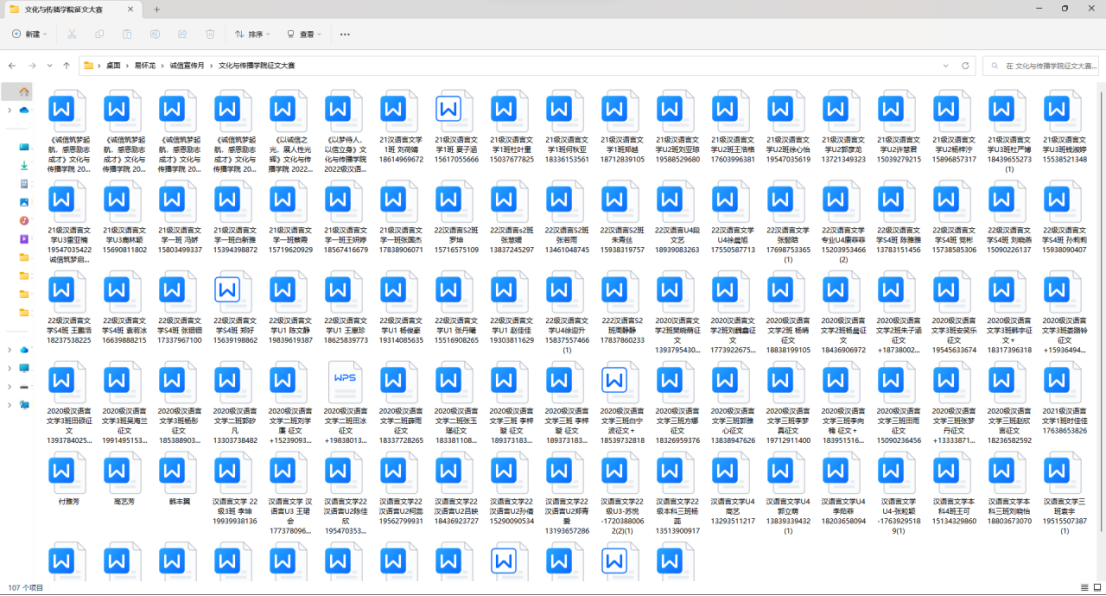The image size is (1106, 596).
Task: Click the Rename icon in toolbar
Action: [x=154, y=34]
